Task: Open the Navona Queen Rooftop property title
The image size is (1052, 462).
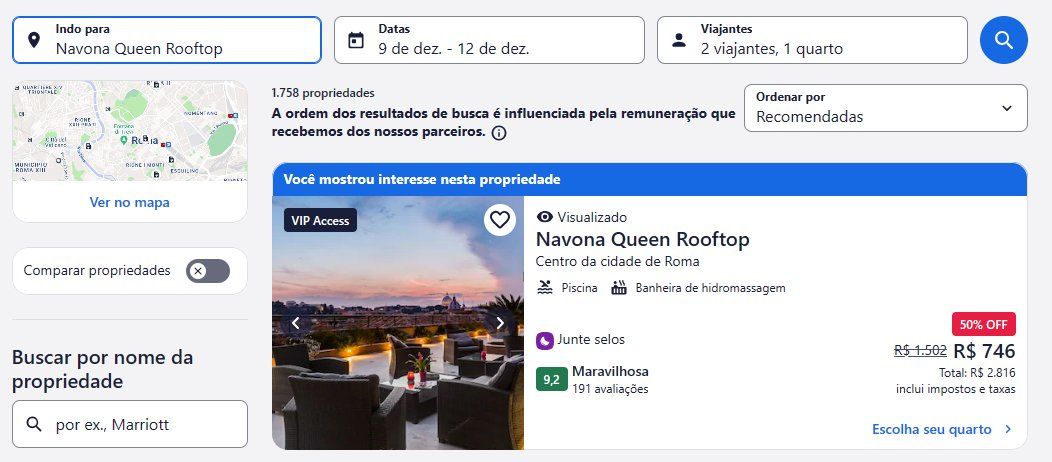Action: click(643, 239)
